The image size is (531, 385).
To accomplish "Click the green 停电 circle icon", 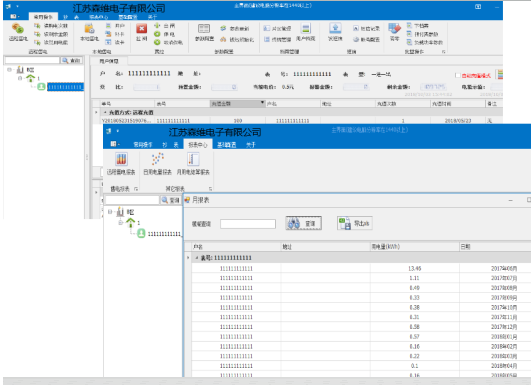I will coord(157,34).
